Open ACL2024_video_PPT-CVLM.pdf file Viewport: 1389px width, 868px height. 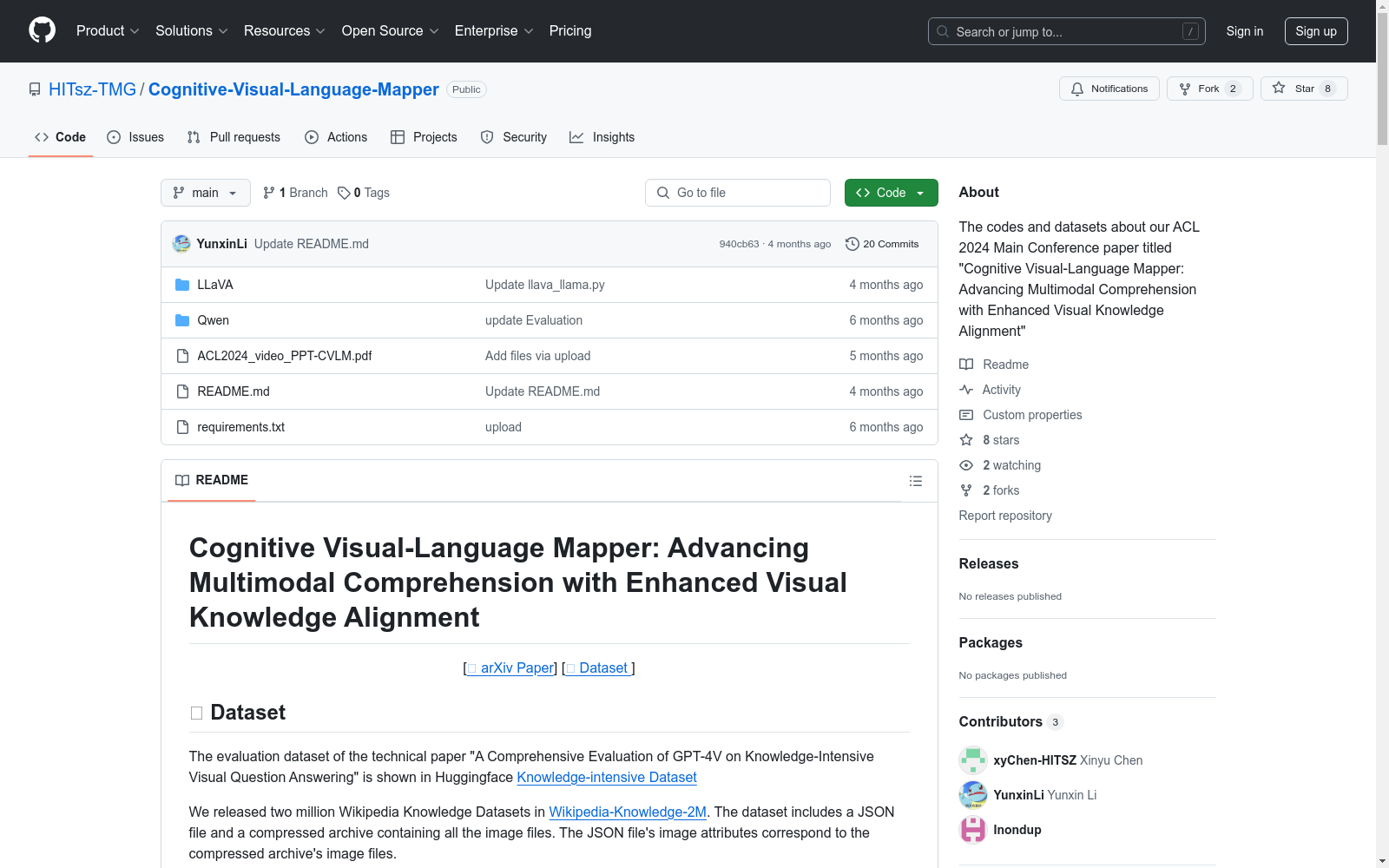click(285, 356)
